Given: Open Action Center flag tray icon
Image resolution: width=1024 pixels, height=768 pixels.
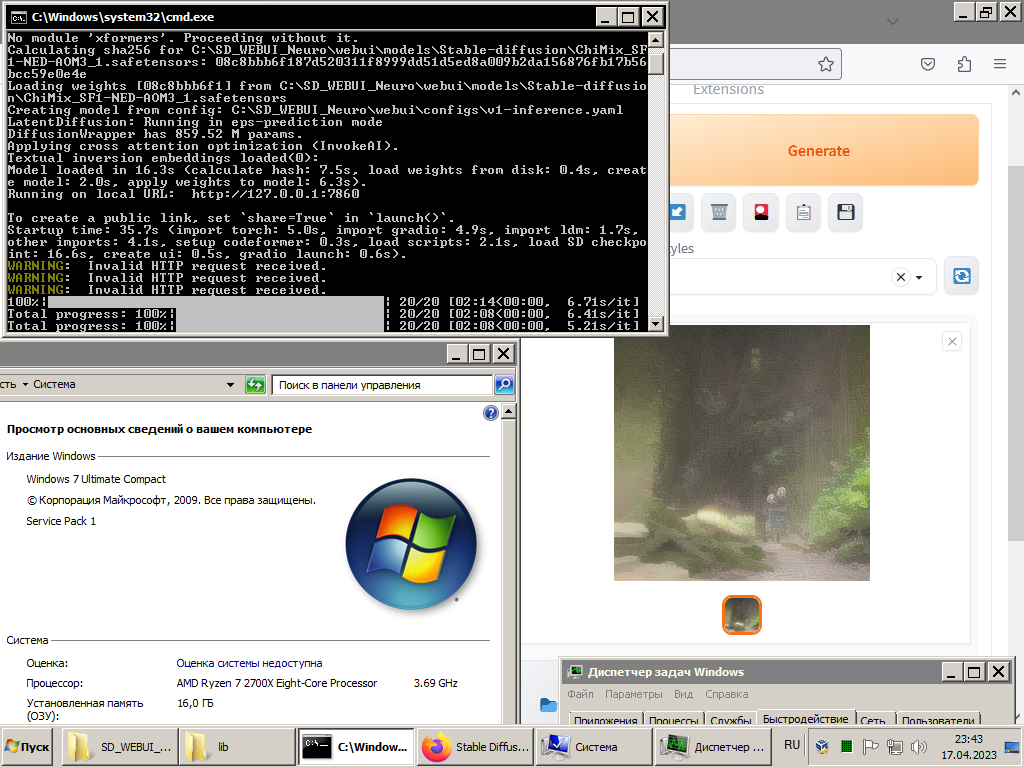Looking at the screenshot, I should click(871, 746).
